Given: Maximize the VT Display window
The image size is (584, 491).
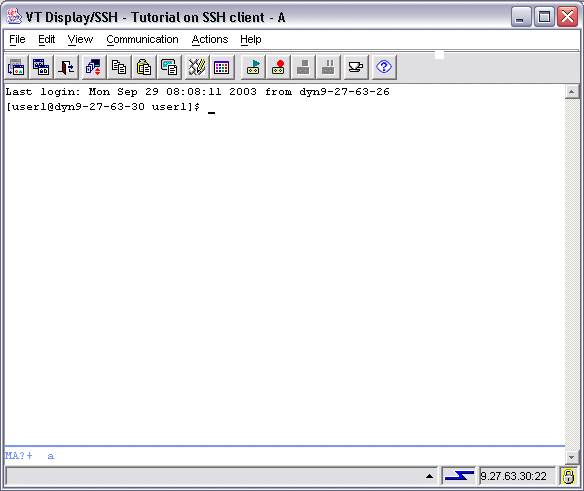Looking at the screenshot, I should pyautogui.click(x=544, y=17).
